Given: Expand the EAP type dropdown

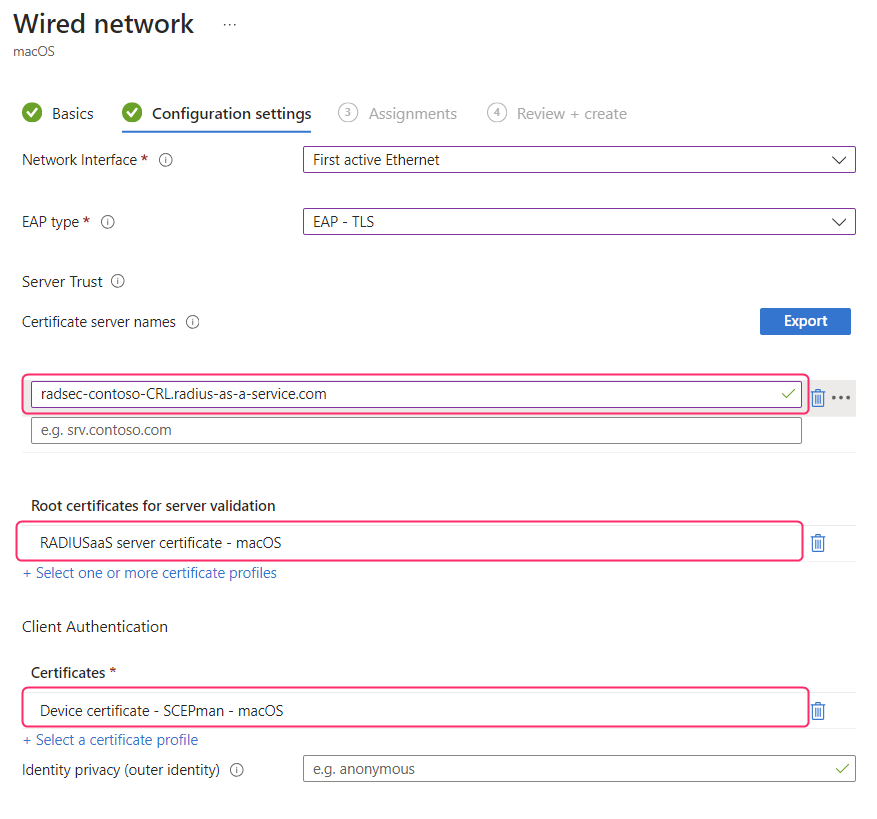Looking at the screenshot, I should (578, 222).
